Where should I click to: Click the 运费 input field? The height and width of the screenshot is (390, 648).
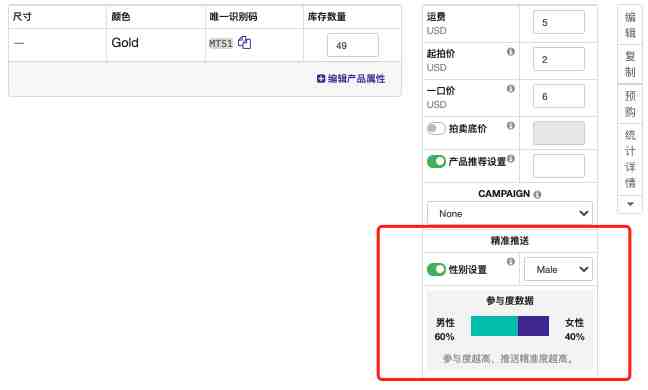pos(559,22)
